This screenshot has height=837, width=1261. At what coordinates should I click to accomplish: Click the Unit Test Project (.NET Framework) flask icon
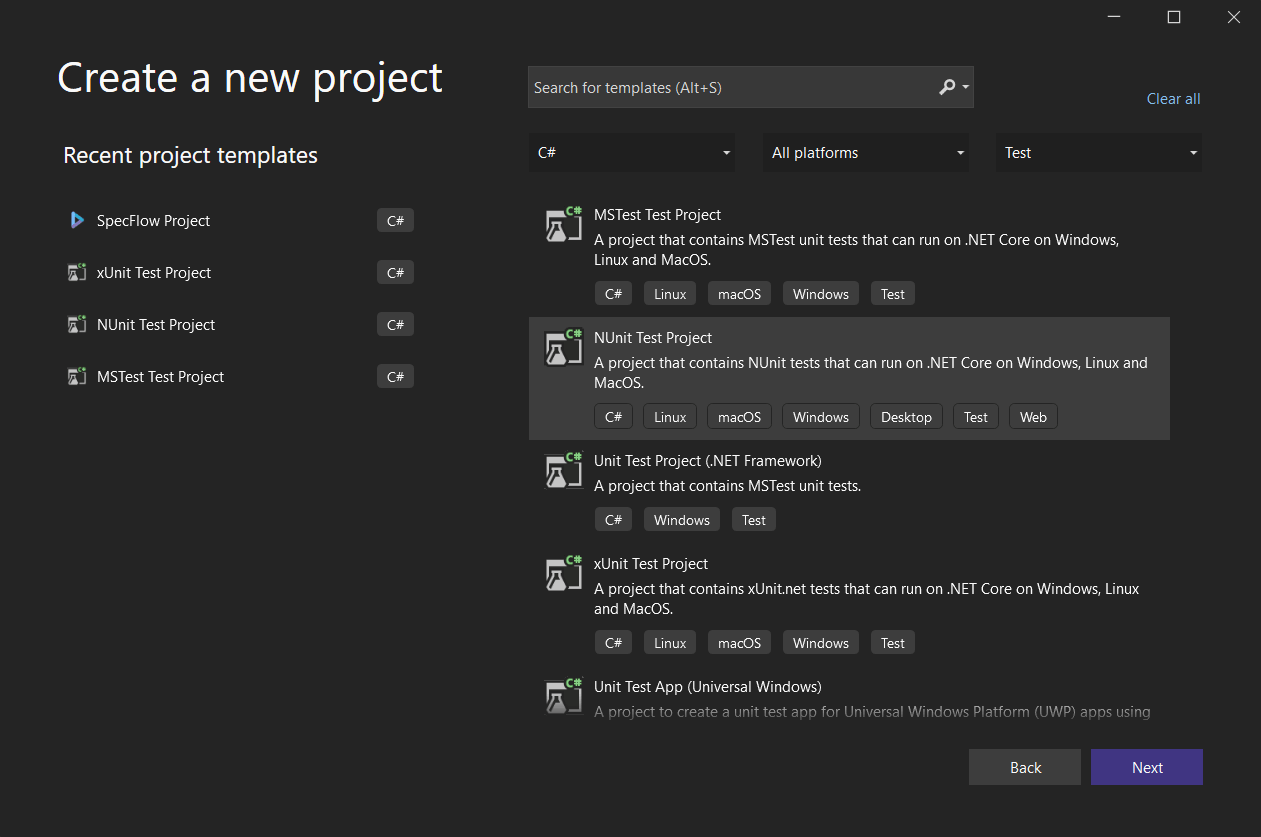pyautogui.click(x=563, y=470)
